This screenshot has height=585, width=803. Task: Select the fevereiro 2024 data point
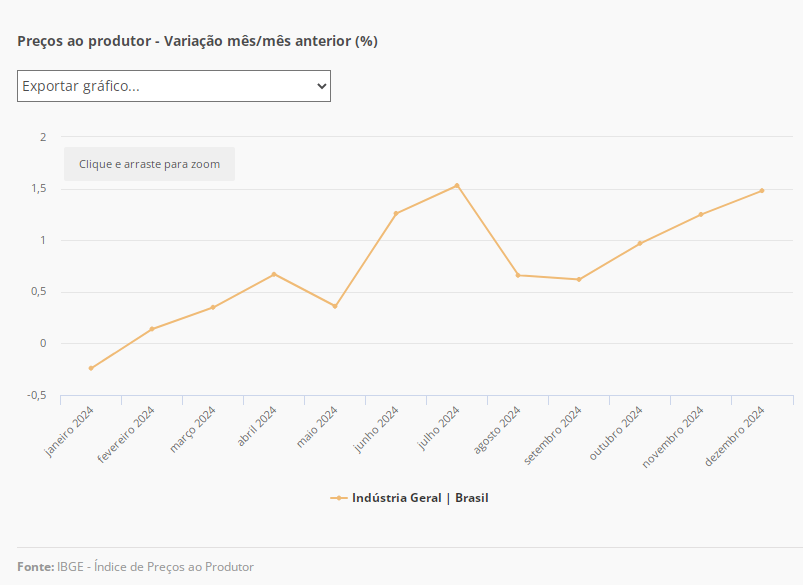[x=152, y=329]
